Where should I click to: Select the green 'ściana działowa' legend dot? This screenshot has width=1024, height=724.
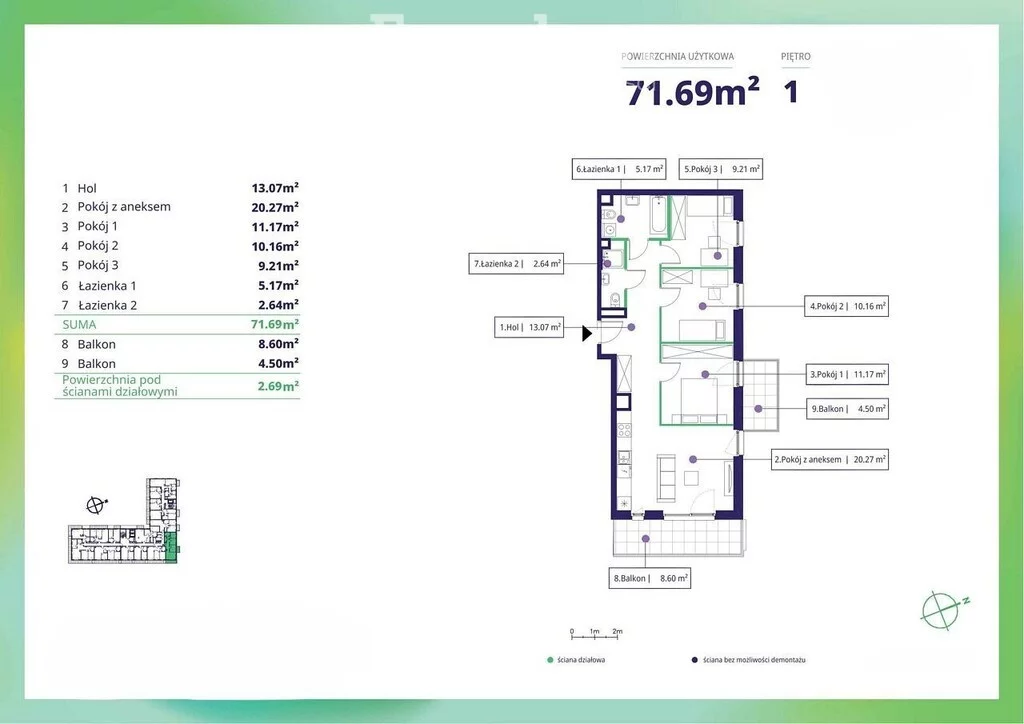coord(550,660)
